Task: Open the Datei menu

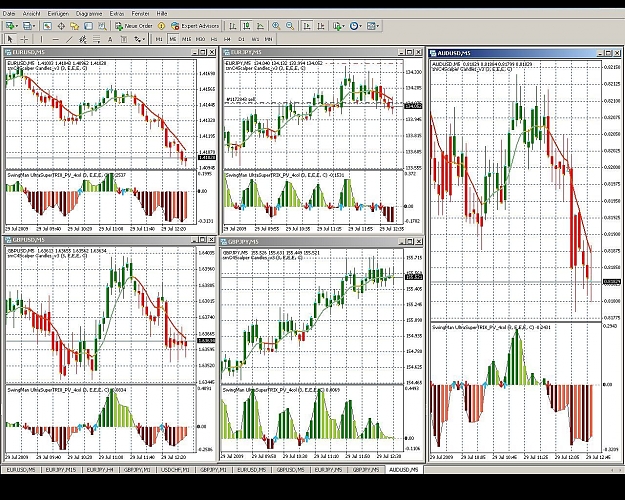Action: (x=9, y=14)
